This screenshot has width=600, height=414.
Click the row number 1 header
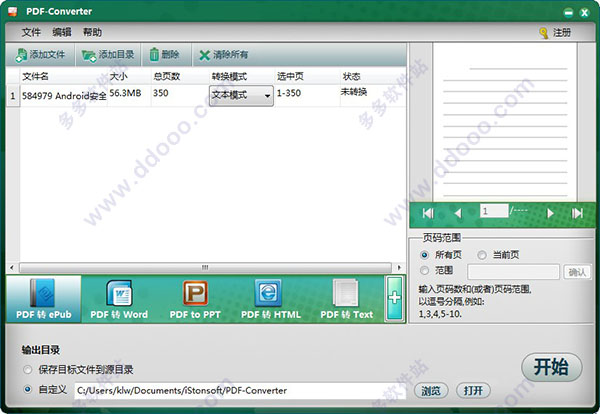coord(13,96)
